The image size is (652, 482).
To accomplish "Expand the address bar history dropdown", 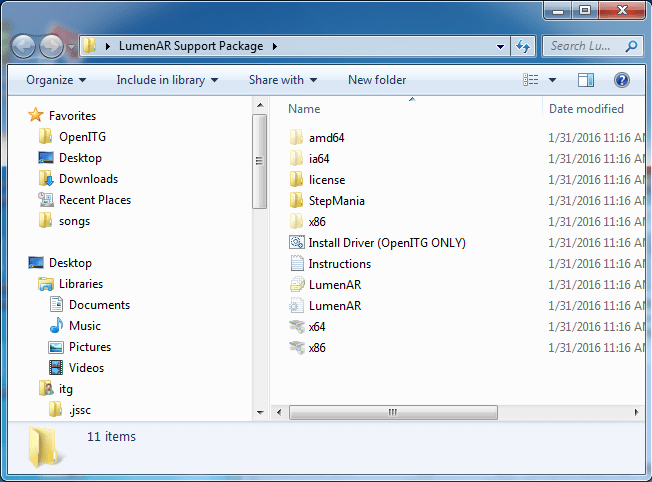I will pyautogui.click(x=501, y=46).
